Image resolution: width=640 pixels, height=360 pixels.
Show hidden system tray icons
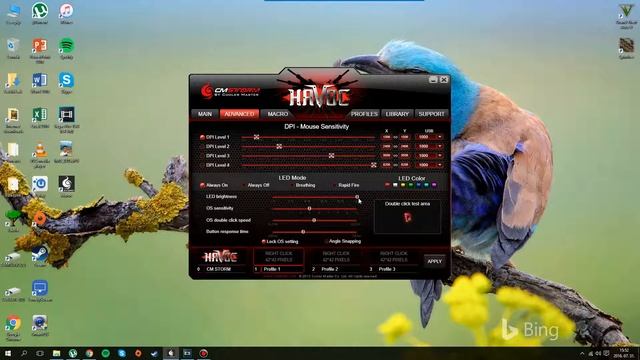(582, 353)
